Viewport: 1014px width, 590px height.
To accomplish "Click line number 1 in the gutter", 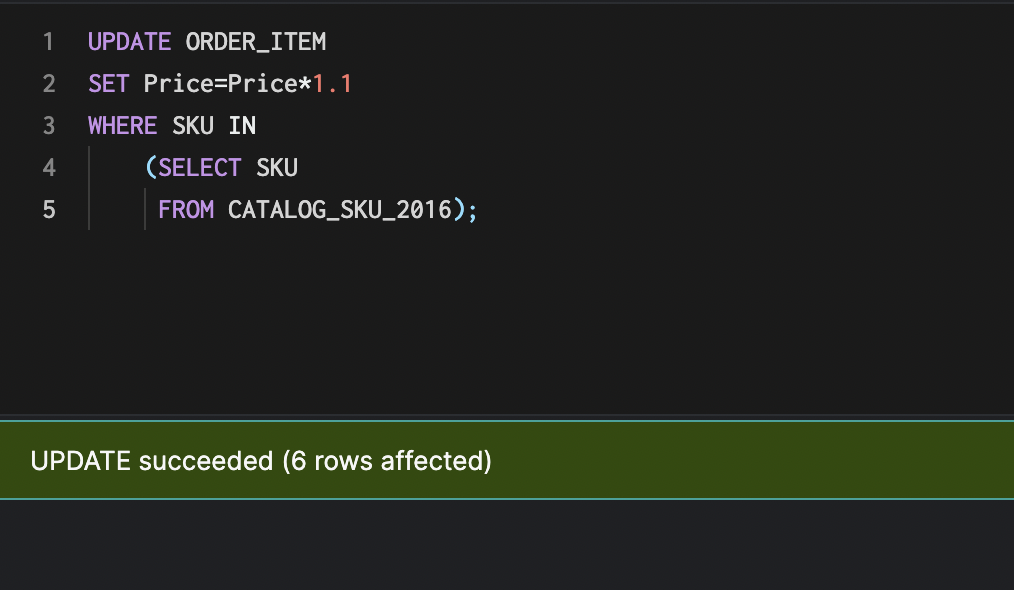I will click(48, 42).
